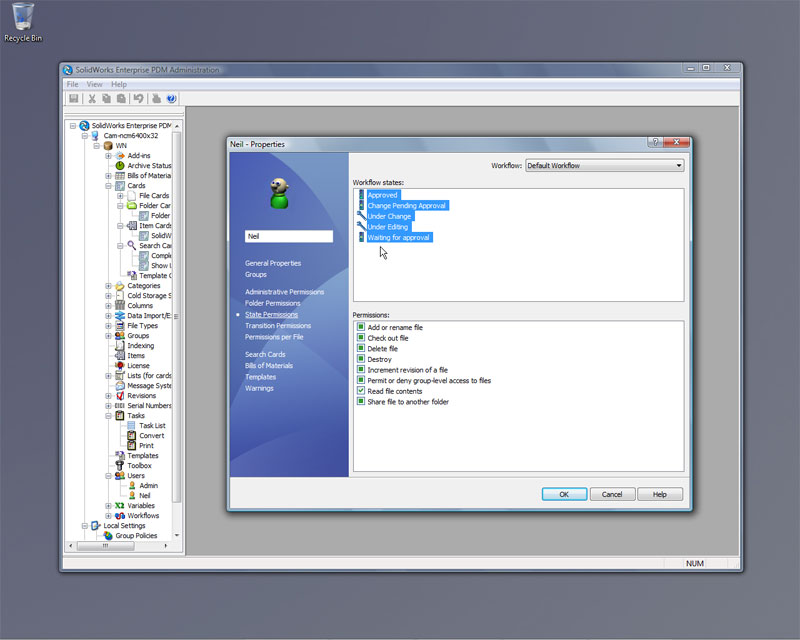Select the Archive Status clock icon

pos(120,166)
